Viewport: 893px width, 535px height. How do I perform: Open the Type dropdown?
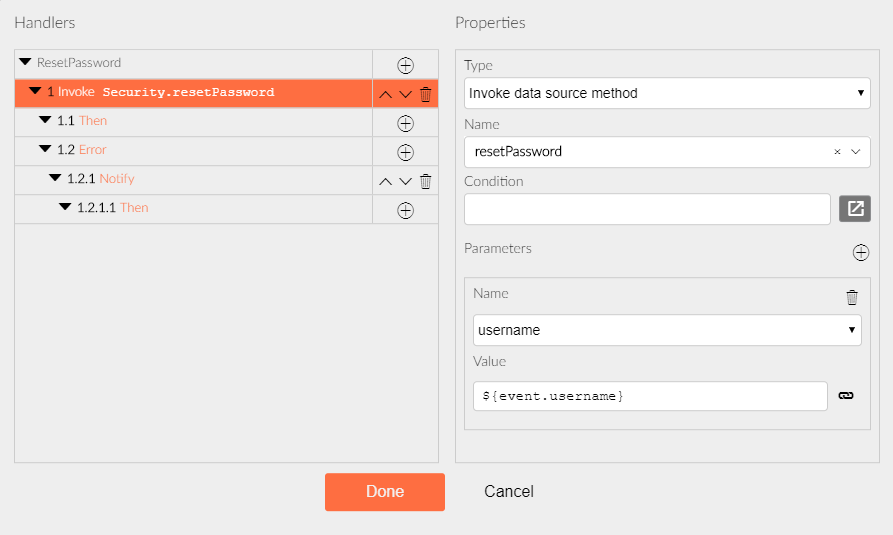[667, 93]
